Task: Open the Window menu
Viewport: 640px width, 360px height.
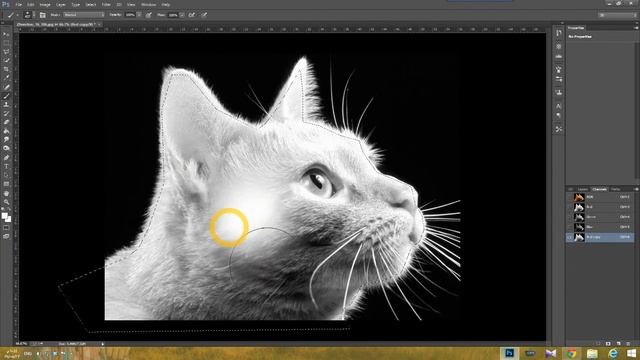Action: 148,4
